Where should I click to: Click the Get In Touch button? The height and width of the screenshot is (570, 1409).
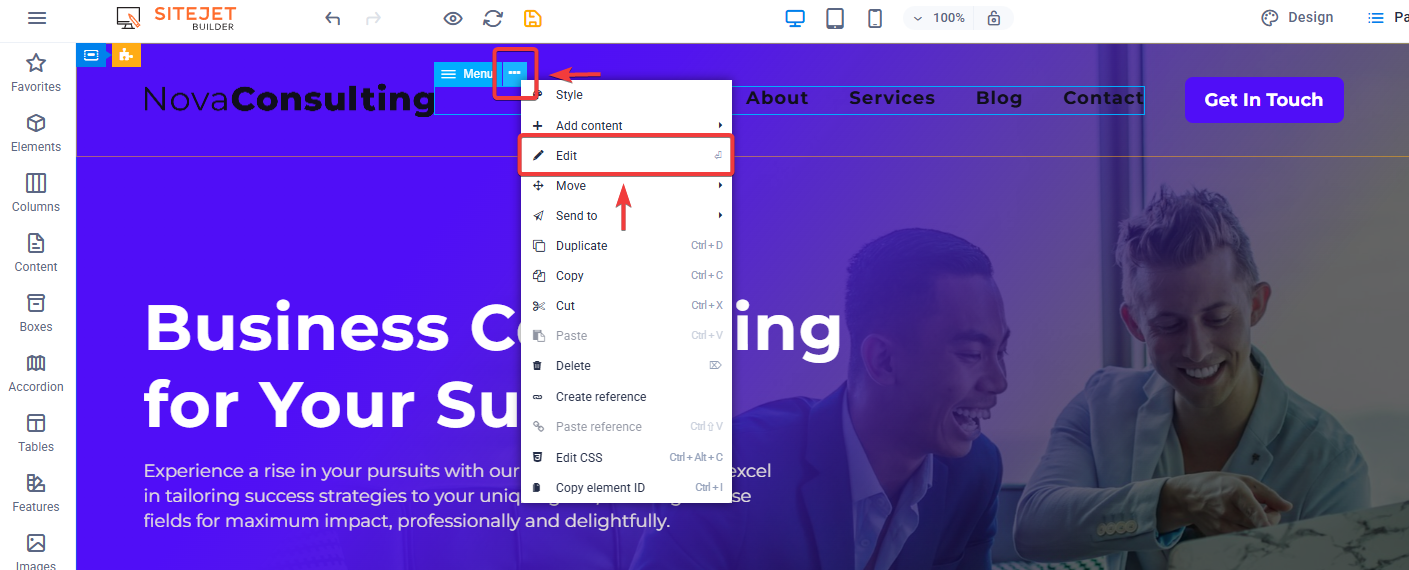point(1264,100)
